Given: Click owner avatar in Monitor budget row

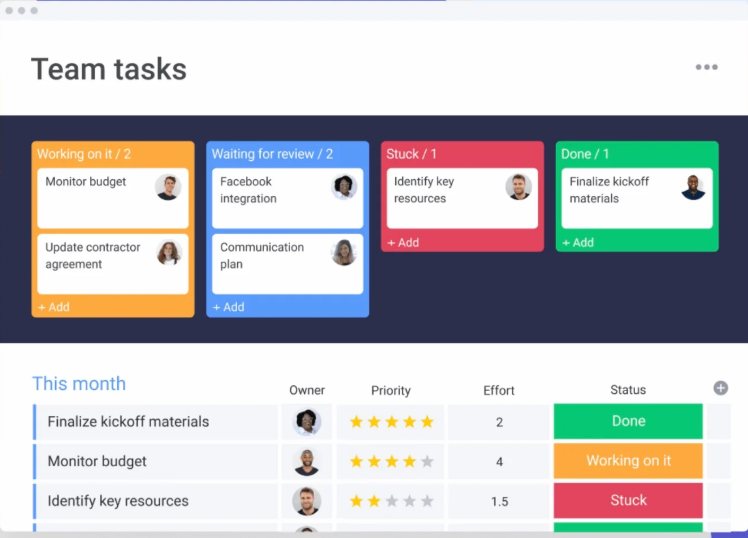Looking at the screenshot, I should 307,462.
